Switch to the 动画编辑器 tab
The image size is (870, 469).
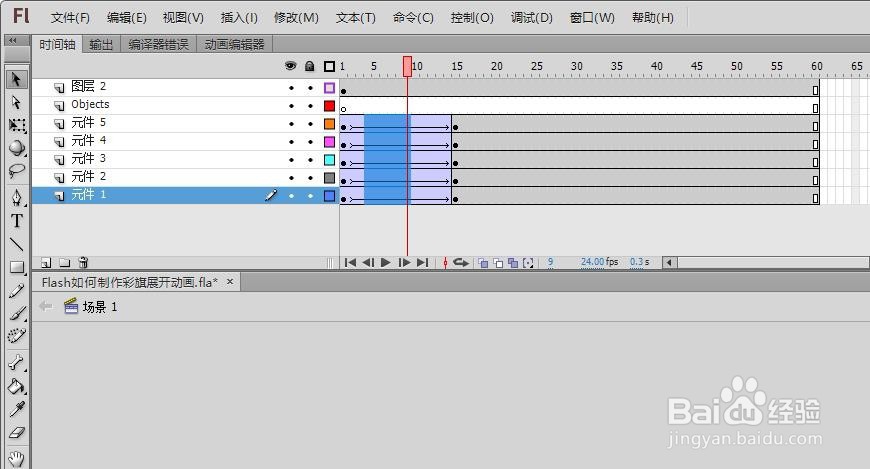coord(235,44)
